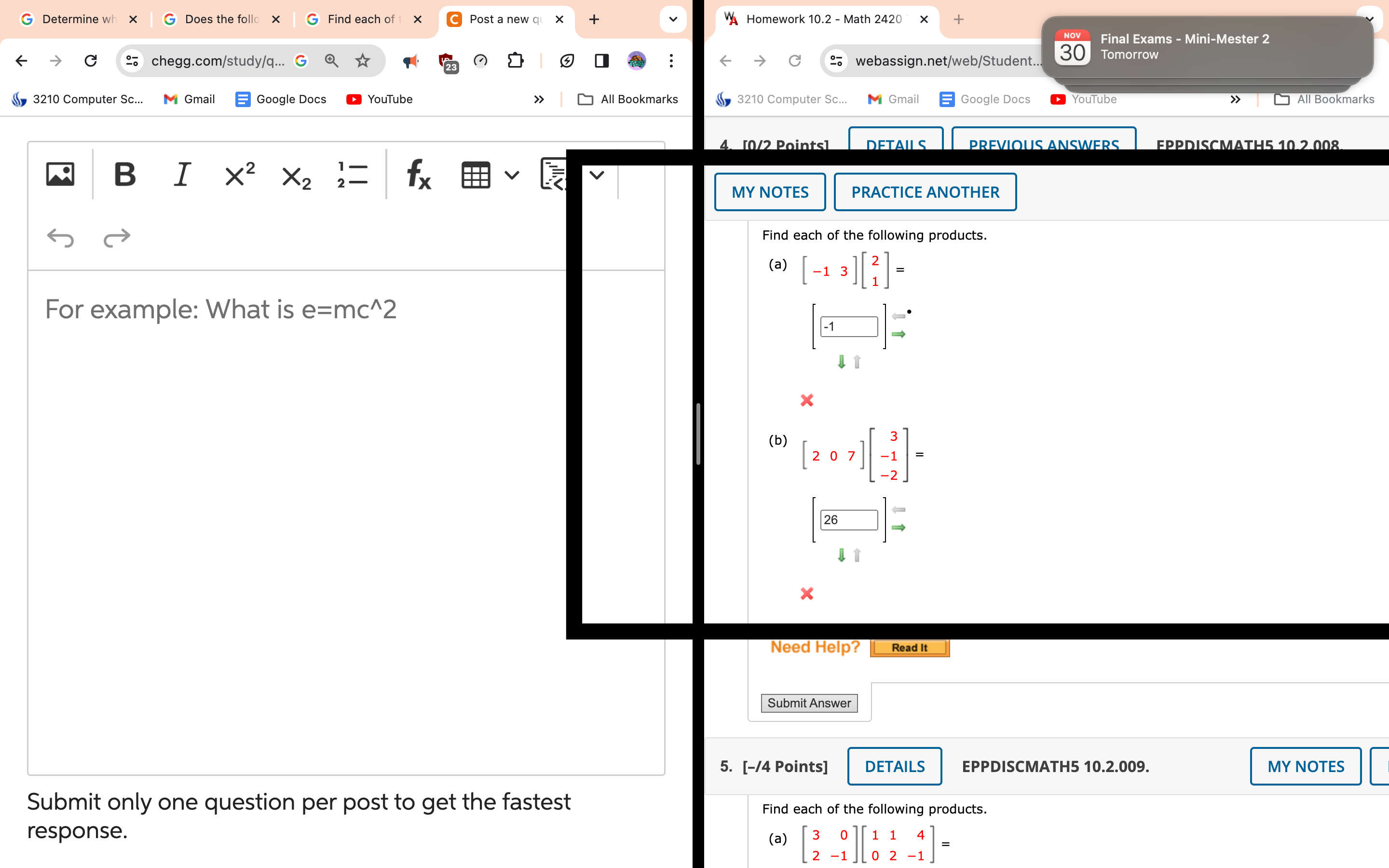Insert an image in Chegg editor
Image resolution: width=1389 pixels, height=868 pixels.
click(x=60, y=175)
